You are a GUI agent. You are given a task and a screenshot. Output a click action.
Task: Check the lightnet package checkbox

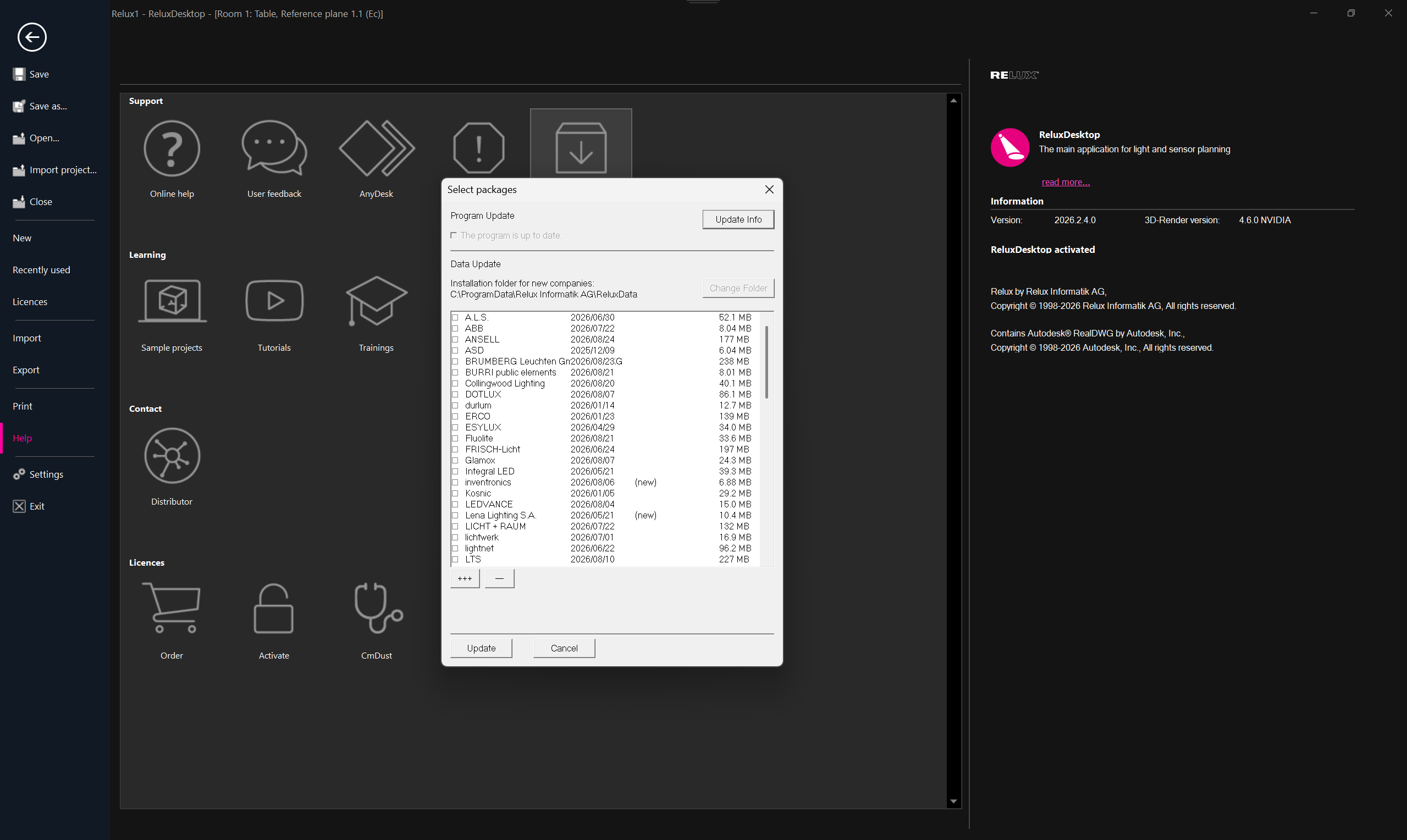pos(455,549)
